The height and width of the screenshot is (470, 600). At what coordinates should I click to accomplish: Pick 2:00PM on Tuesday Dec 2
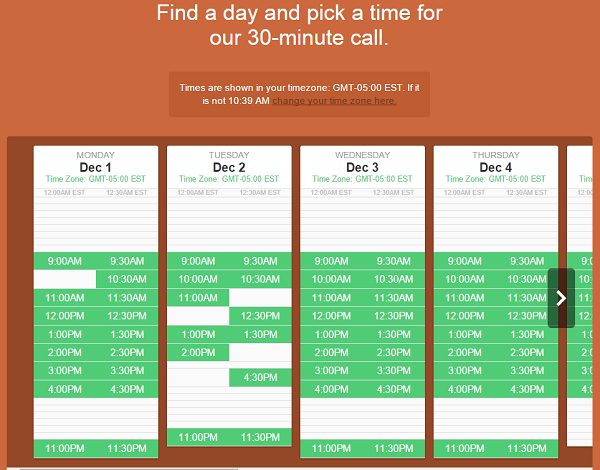(x=198, y=352)
